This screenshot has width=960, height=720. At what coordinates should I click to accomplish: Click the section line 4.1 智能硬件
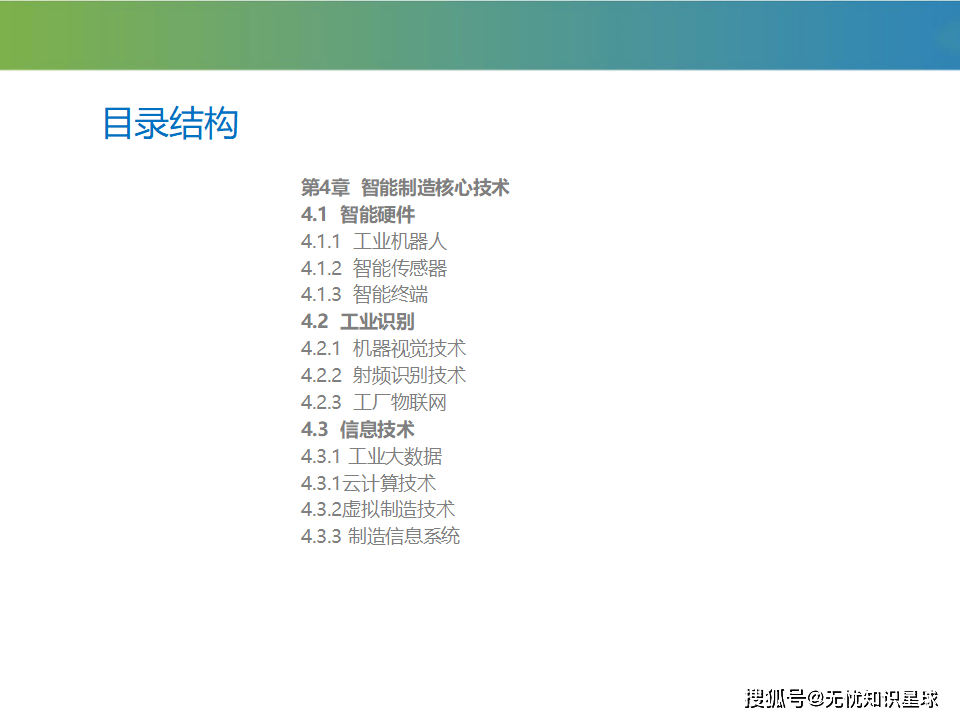tap(358, 214)
